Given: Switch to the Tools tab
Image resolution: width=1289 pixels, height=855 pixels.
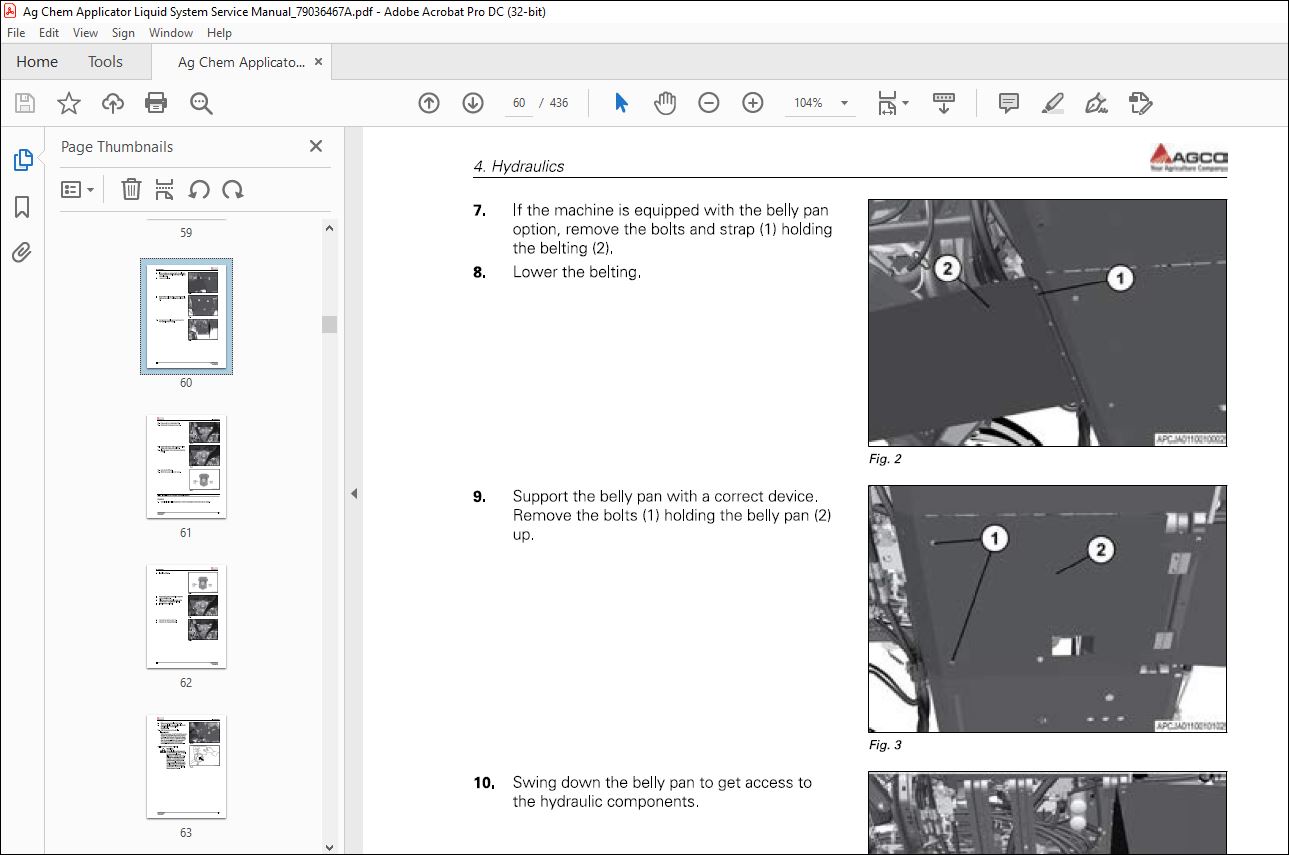Looking at the screenshot, I should tap(105, 62).
